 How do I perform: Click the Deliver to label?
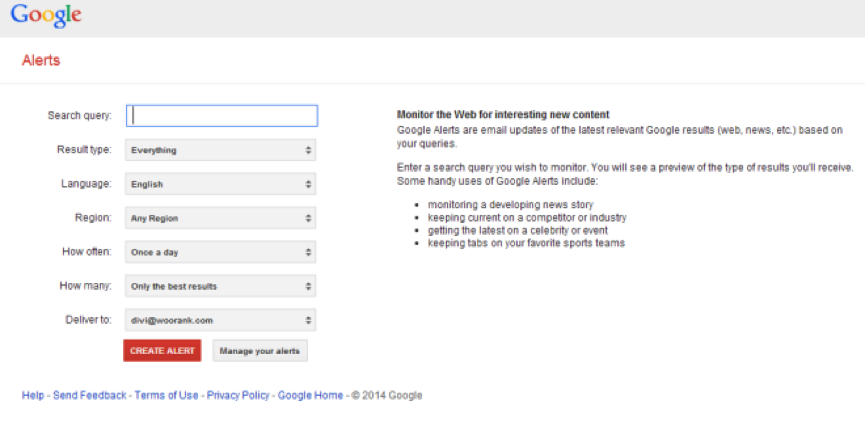tap(88, 320)
